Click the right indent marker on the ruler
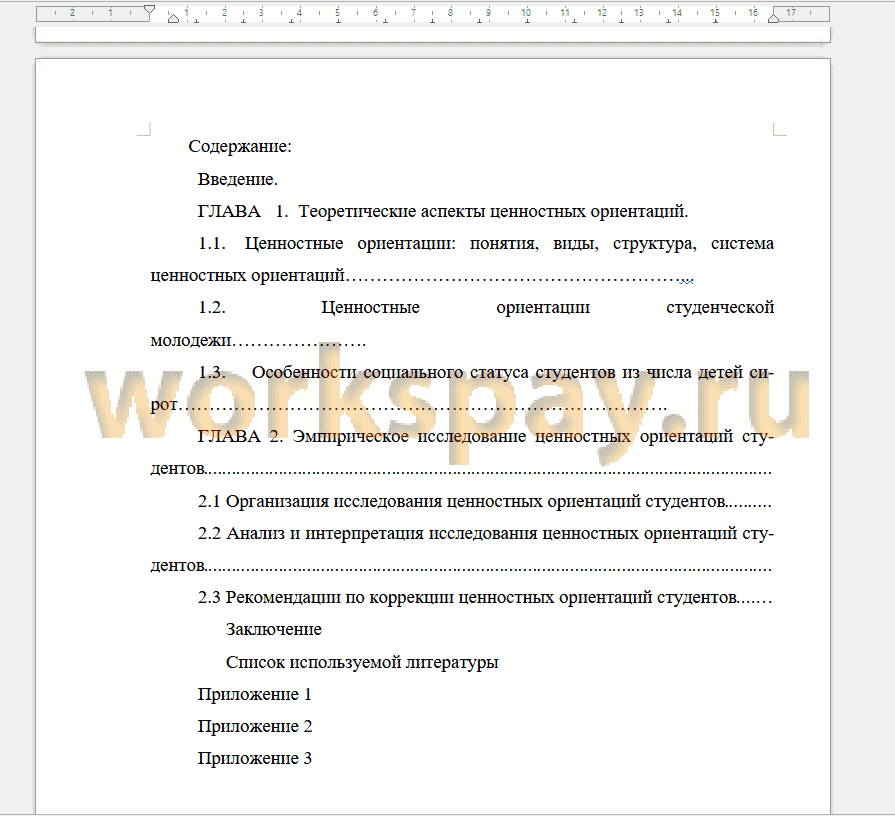 pyautogui.click(x=773, y=18)
